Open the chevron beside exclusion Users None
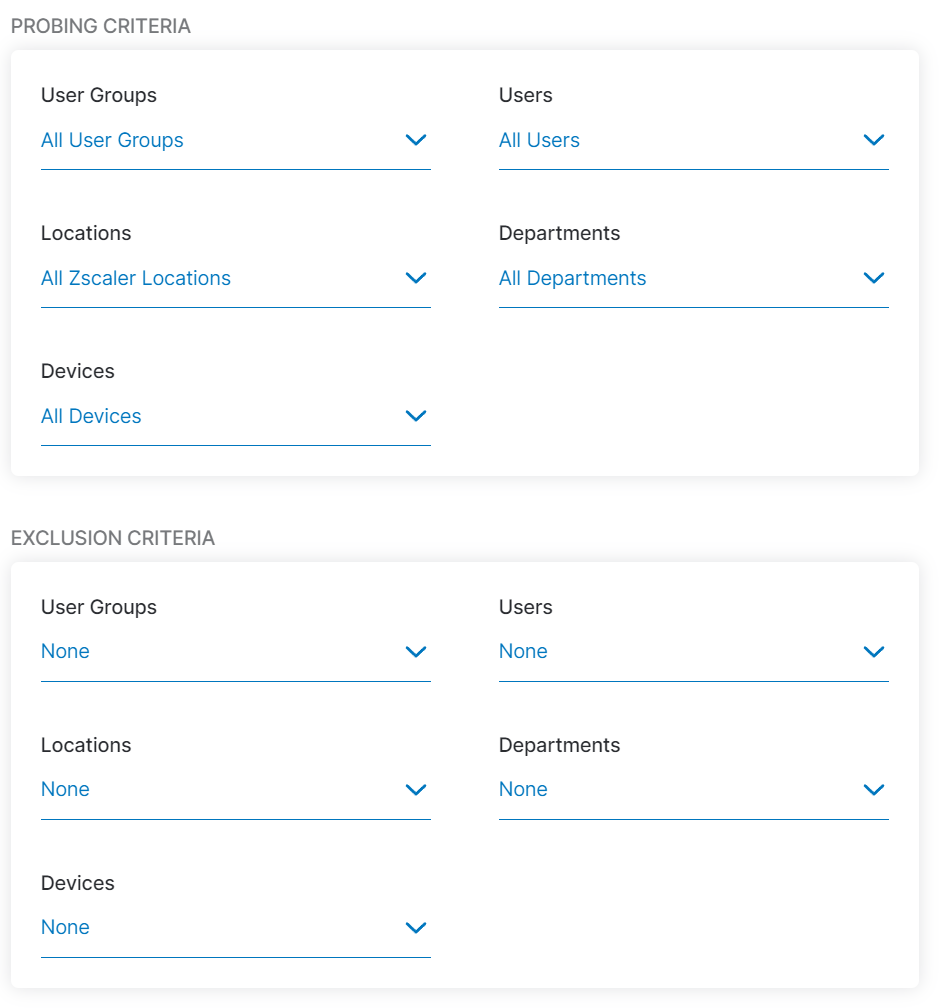The image size is (944, 1008). pos(874,651)
